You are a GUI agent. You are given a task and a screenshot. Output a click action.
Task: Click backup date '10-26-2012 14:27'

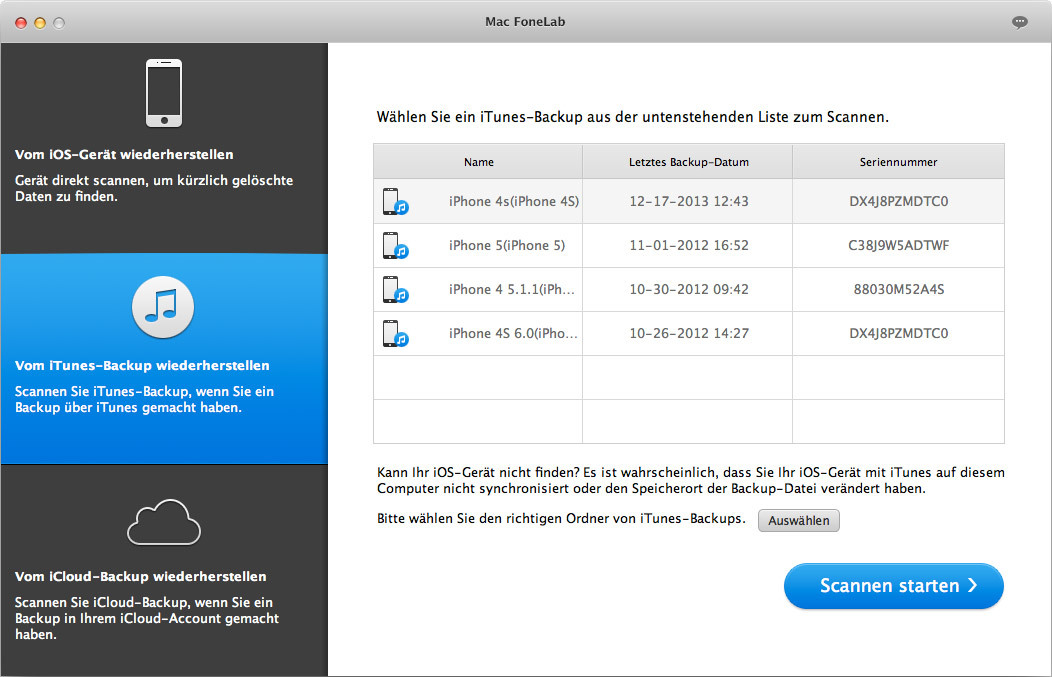pyautogui.click(x=688, y=333)
